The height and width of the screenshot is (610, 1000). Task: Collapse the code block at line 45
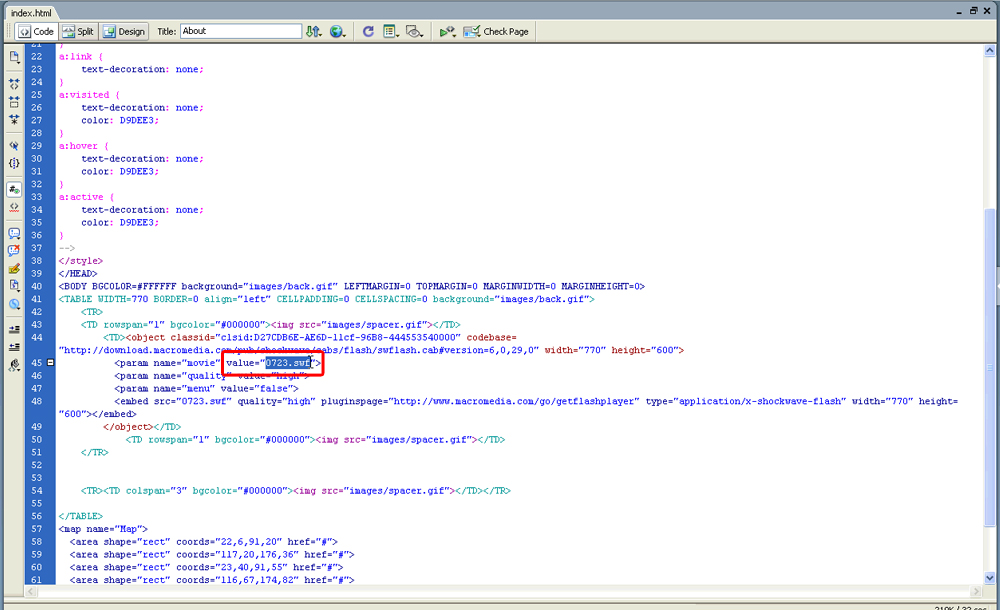tap(50, 363)
